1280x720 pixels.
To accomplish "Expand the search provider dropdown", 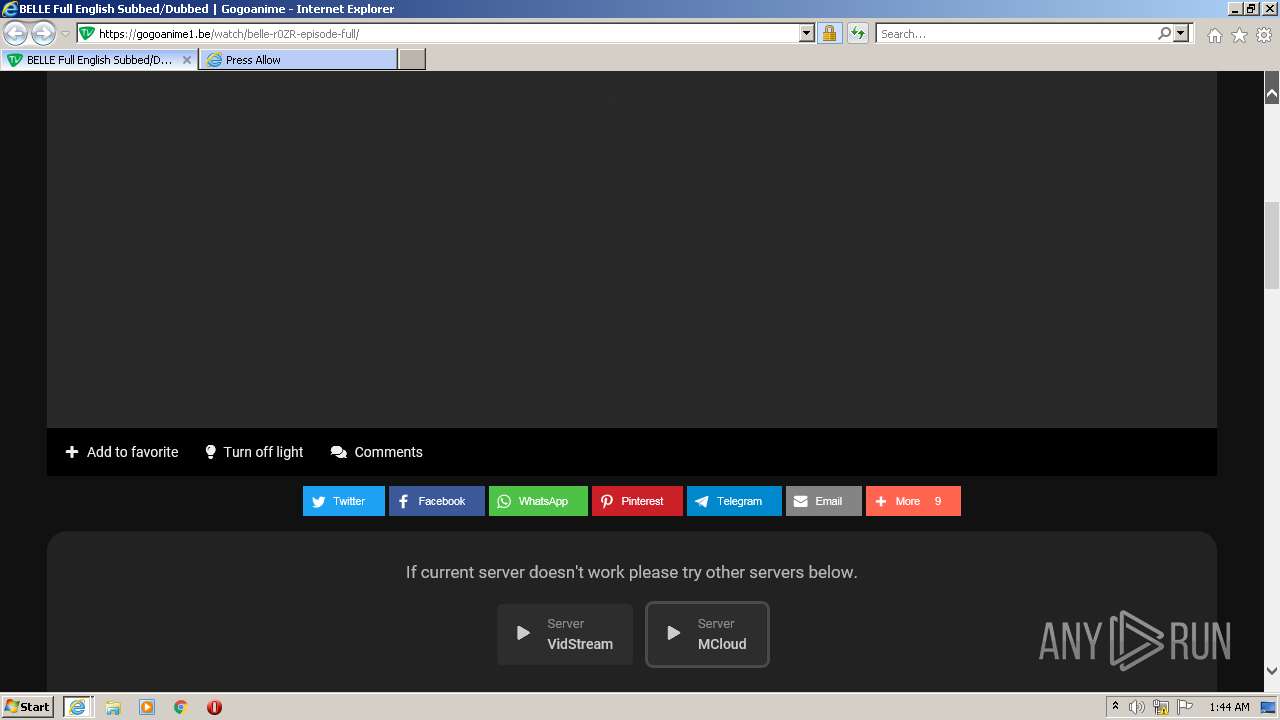I will pos(1181,33).
